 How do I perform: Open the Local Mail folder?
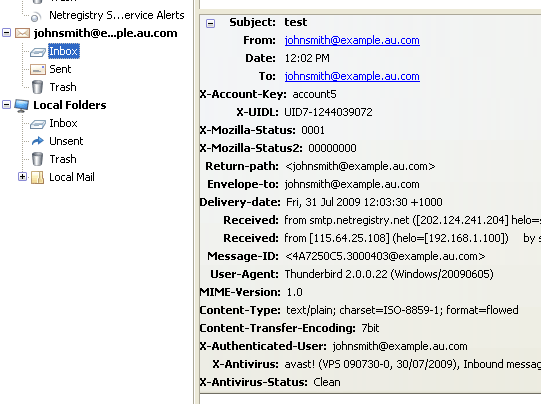click(72, 177)
